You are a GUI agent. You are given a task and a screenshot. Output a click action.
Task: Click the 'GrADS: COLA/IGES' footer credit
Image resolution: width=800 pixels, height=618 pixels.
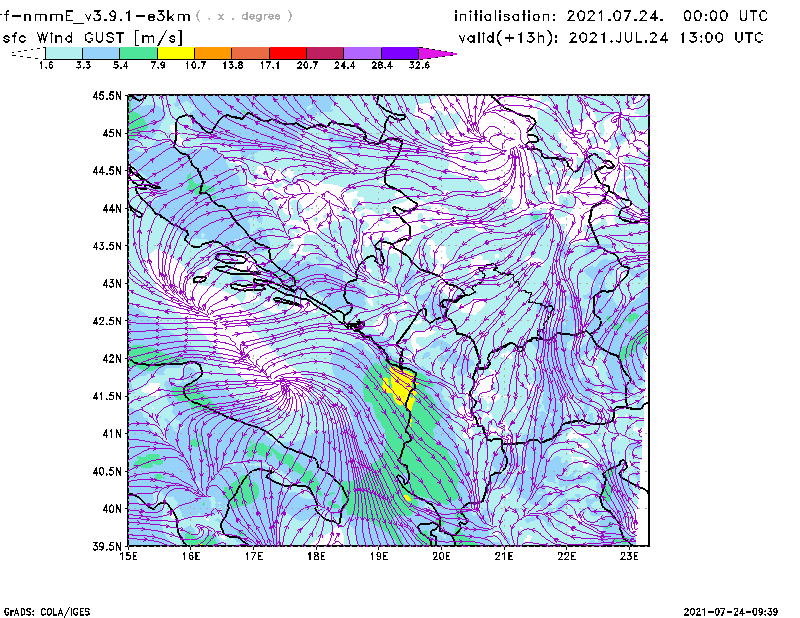pos(47,612)
